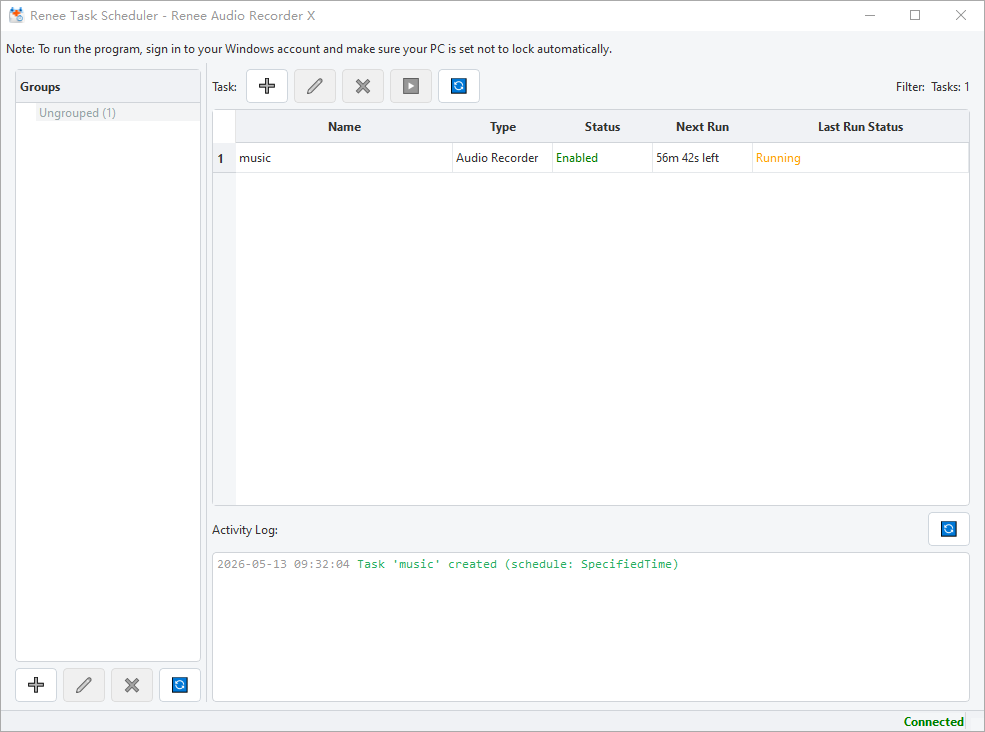Click the Next Run column header
The width and height of the screenshot is (985, 732).
click(x=702, y=127)
